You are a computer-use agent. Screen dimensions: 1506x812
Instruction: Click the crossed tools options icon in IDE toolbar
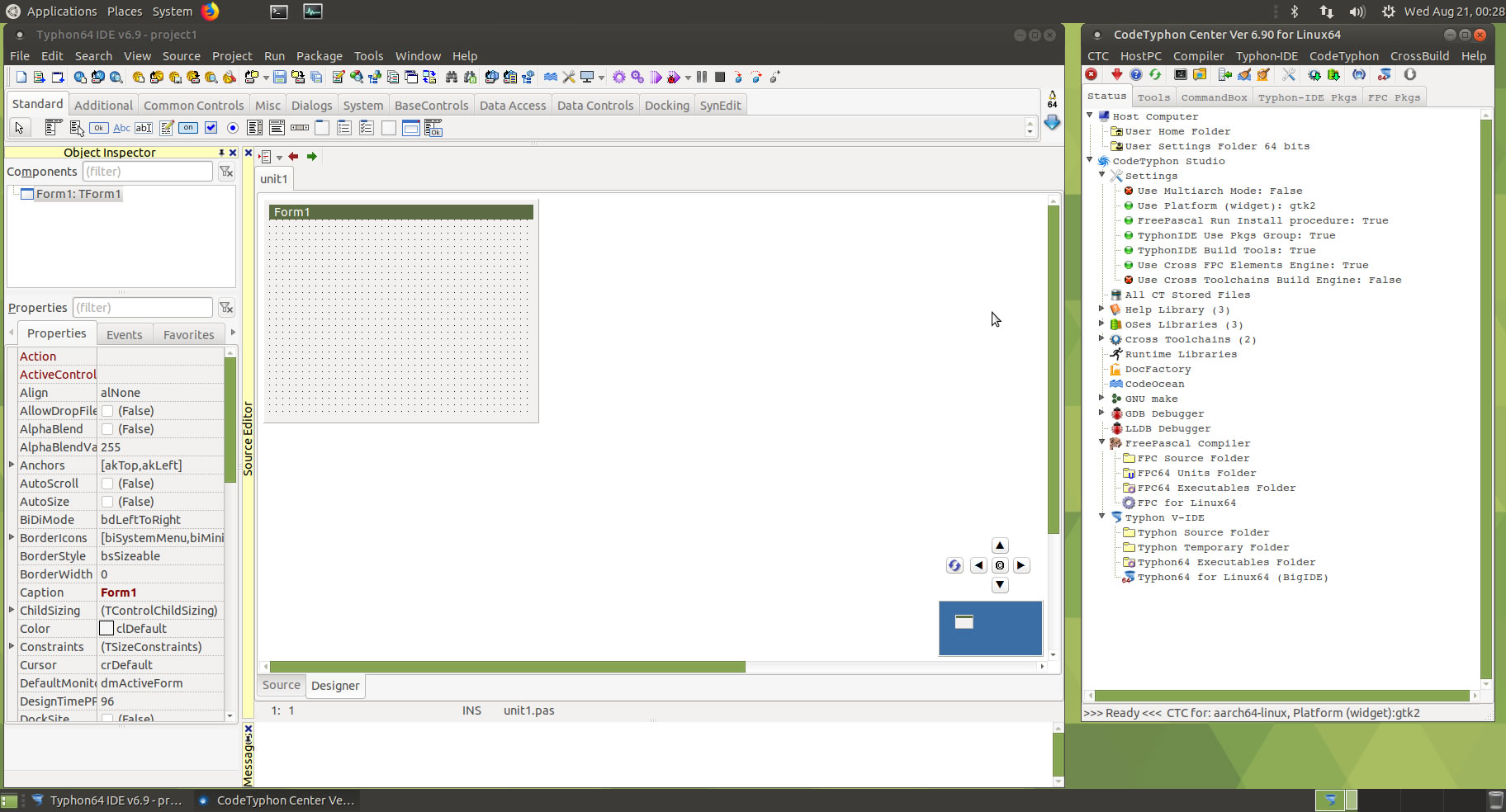[x=569, y=77]
